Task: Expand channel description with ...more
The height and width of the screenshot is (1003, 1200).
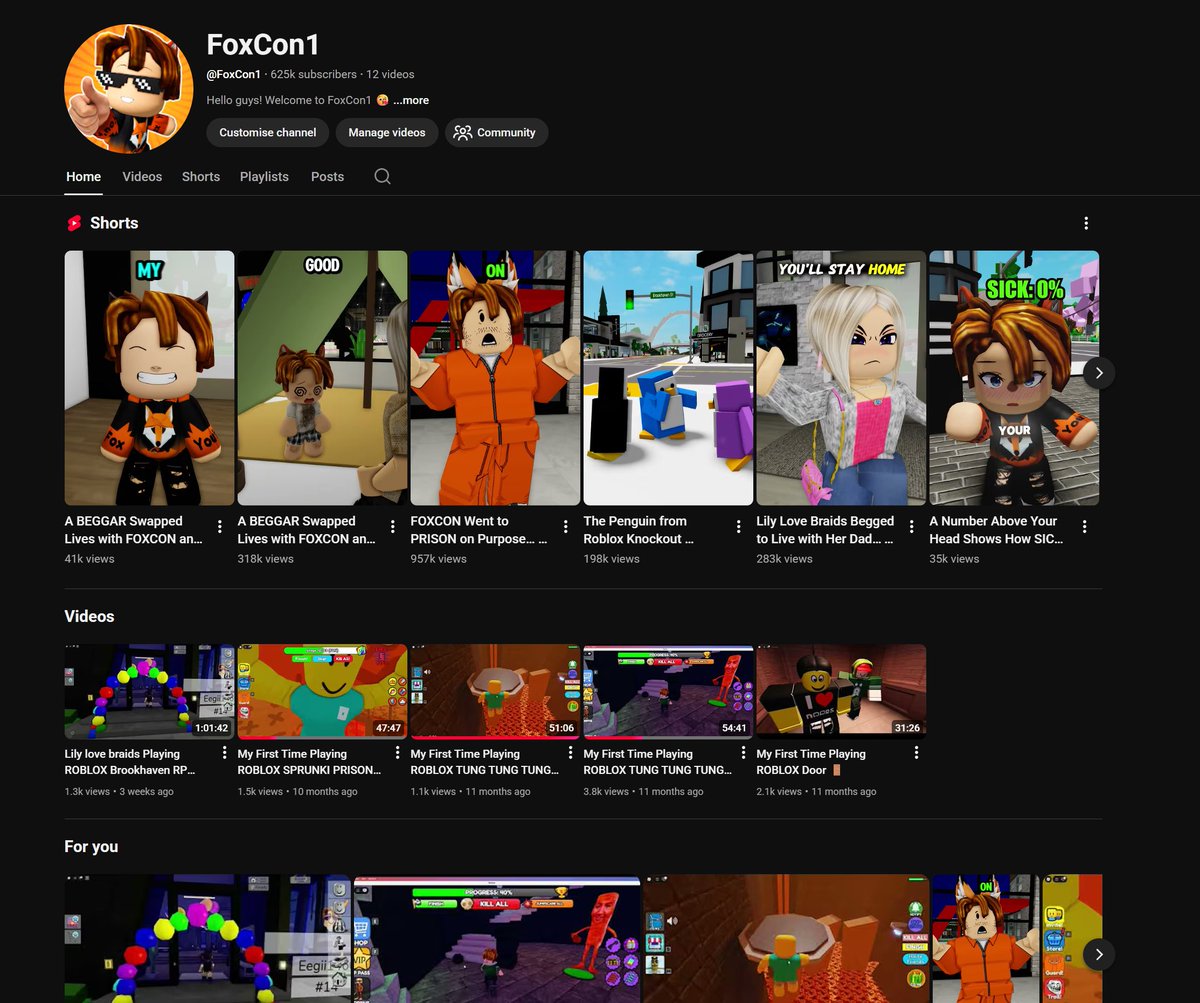Action: pos(411,100)
